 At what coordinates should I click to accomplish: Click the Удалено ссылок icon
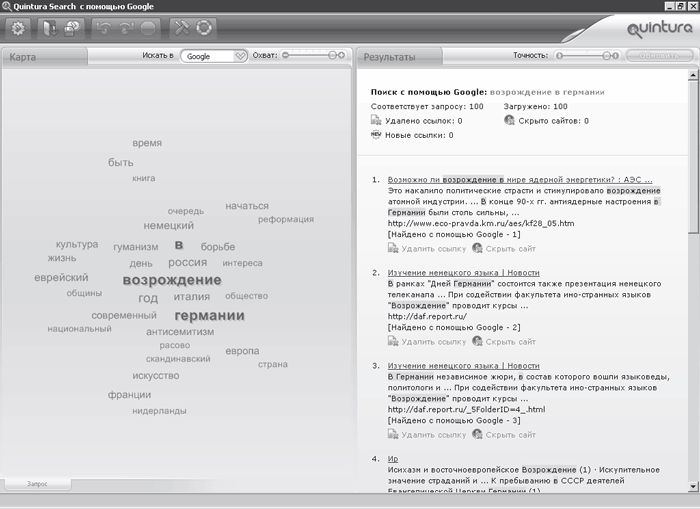coord(376,120)
